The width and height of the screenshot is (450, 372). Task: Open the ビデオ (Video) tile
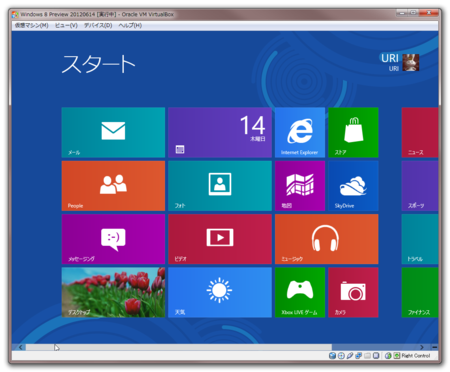(x=220, y=239)
